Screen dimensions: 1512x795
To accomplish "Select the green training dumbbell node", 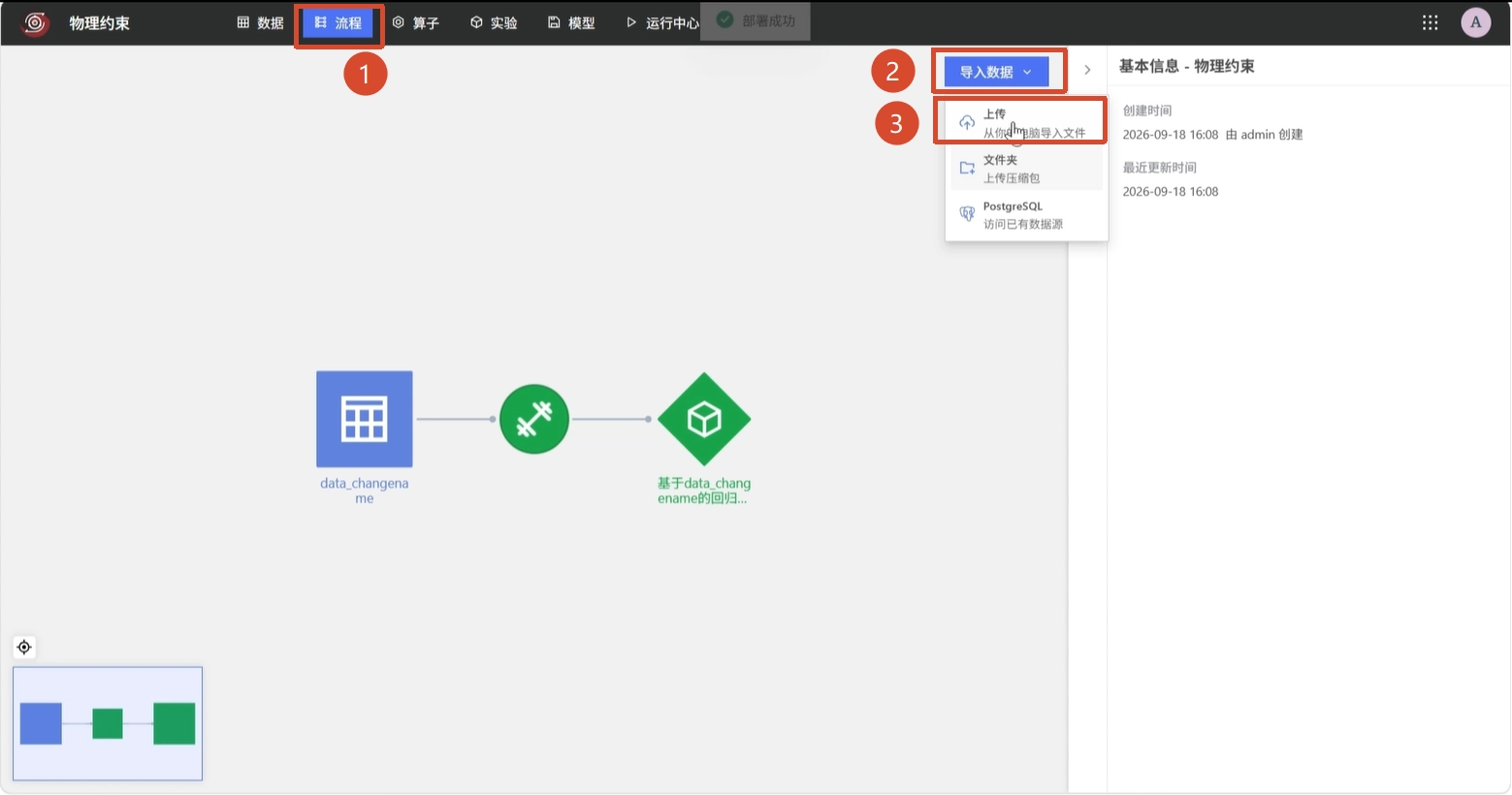I will pyautogui.click(x=534, y=419).
